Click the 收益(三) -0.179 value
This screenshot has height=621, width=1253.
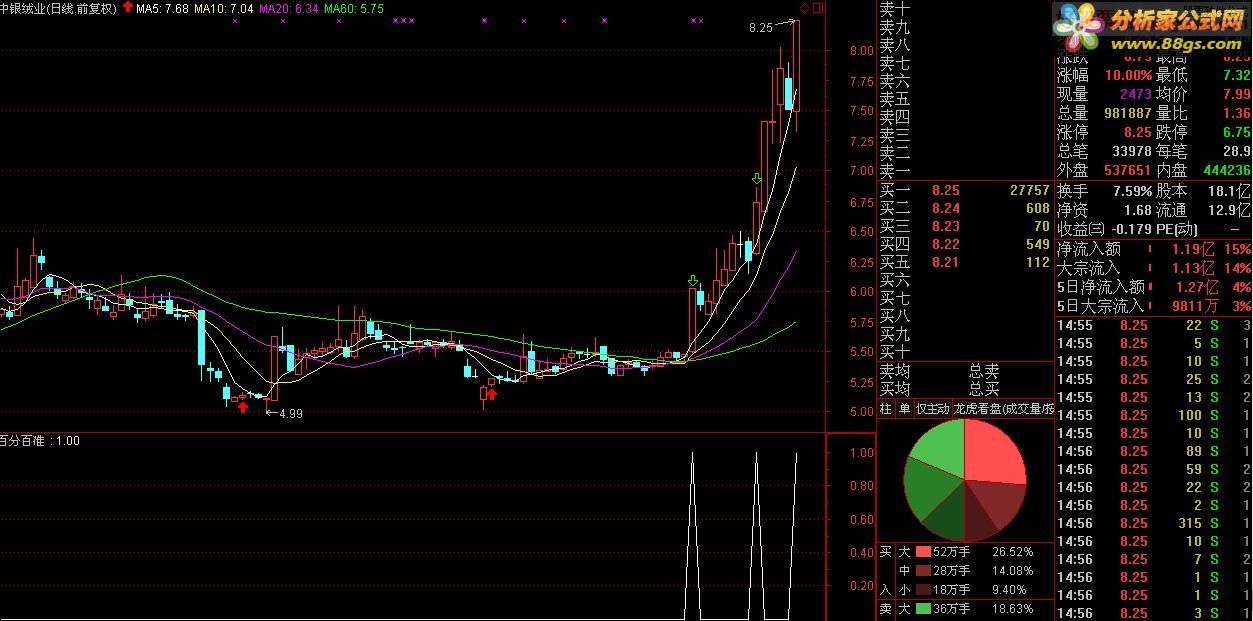(x=1132, y=229)
